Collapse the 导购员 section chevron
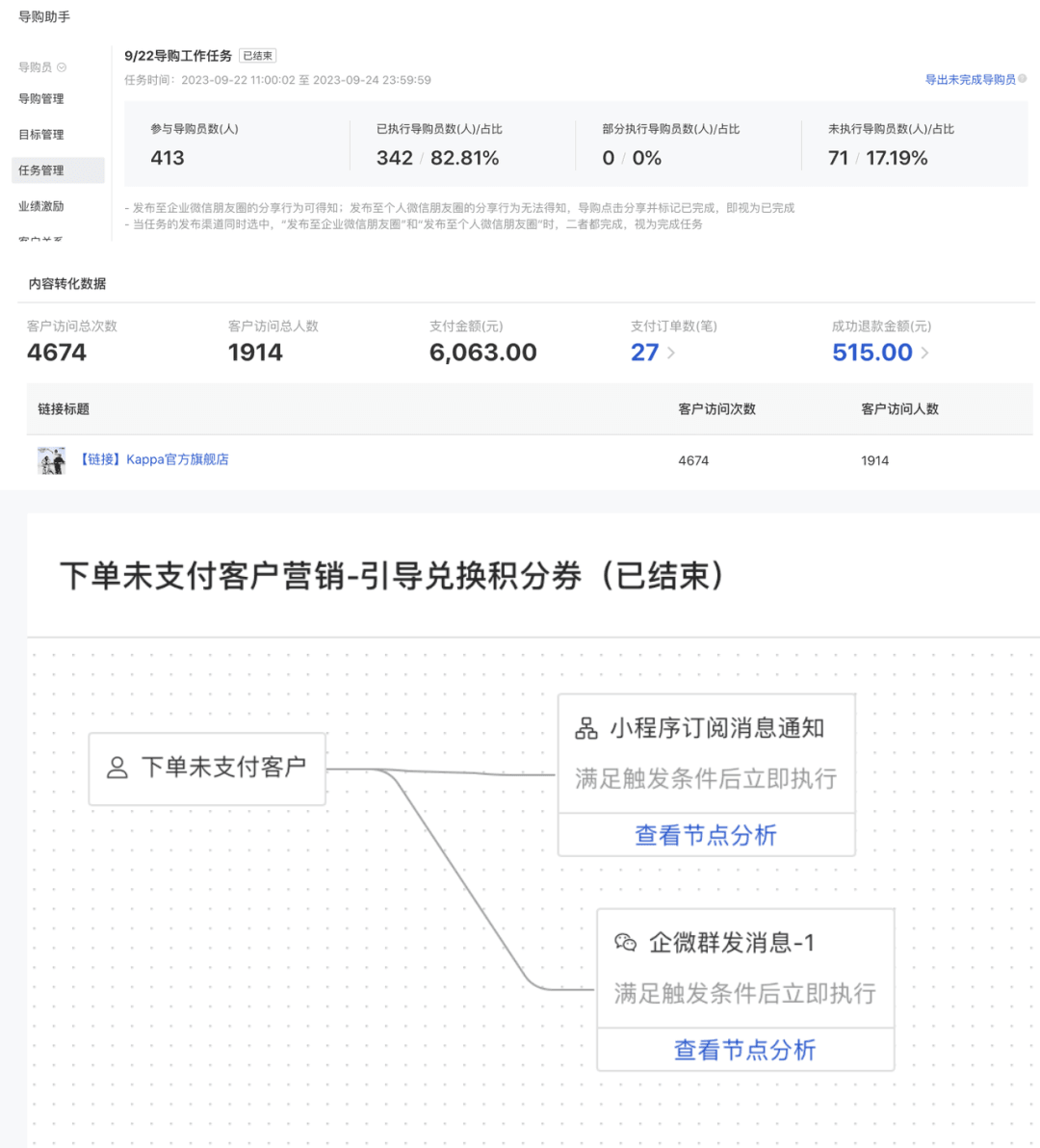This screenshot has width=1040, height=1148. [61, 67]
